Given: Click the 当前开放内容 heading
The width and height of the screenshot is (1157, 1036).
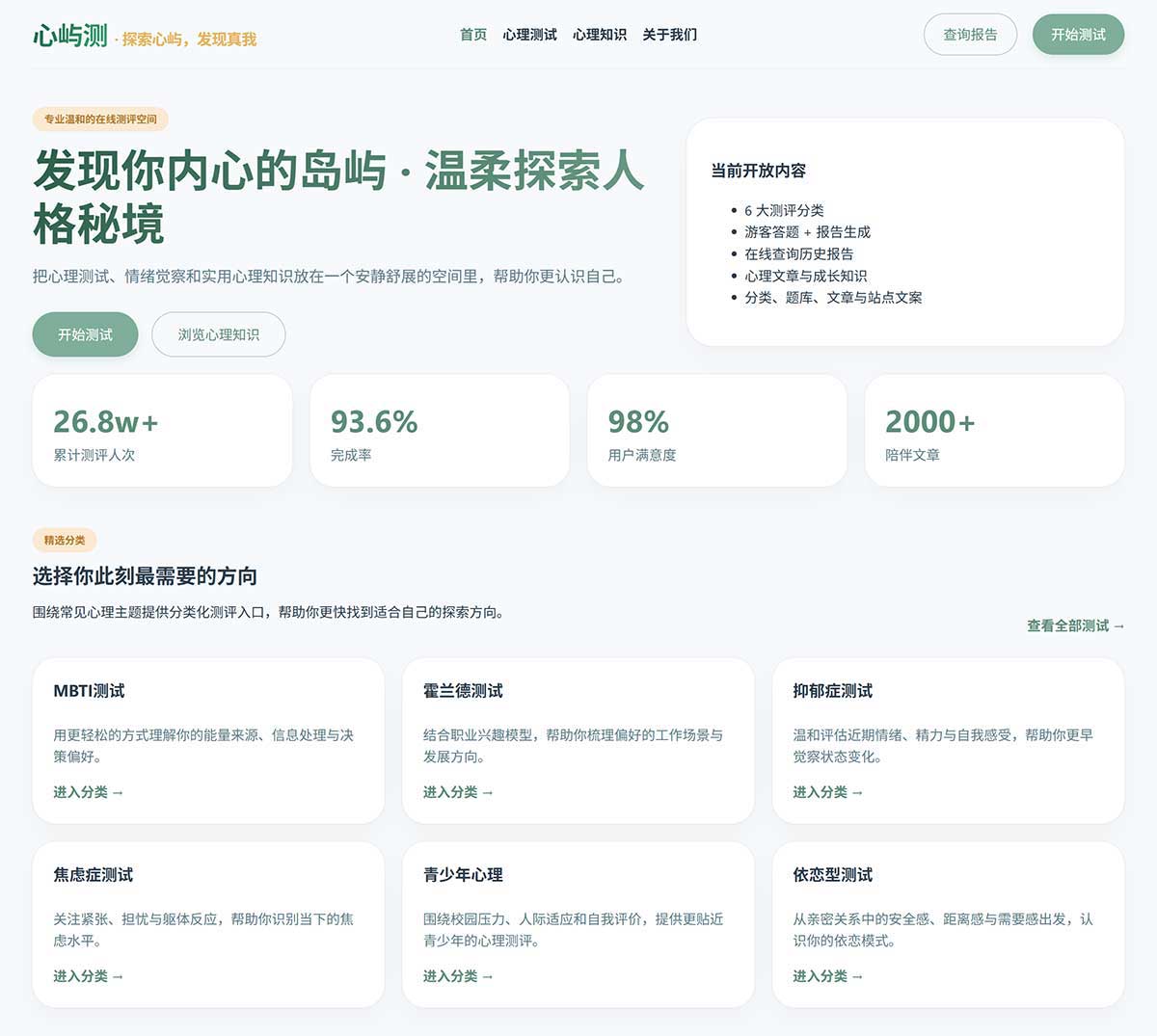Looking at the screenshot, I should pyautogui.click(x=759, y=171).
